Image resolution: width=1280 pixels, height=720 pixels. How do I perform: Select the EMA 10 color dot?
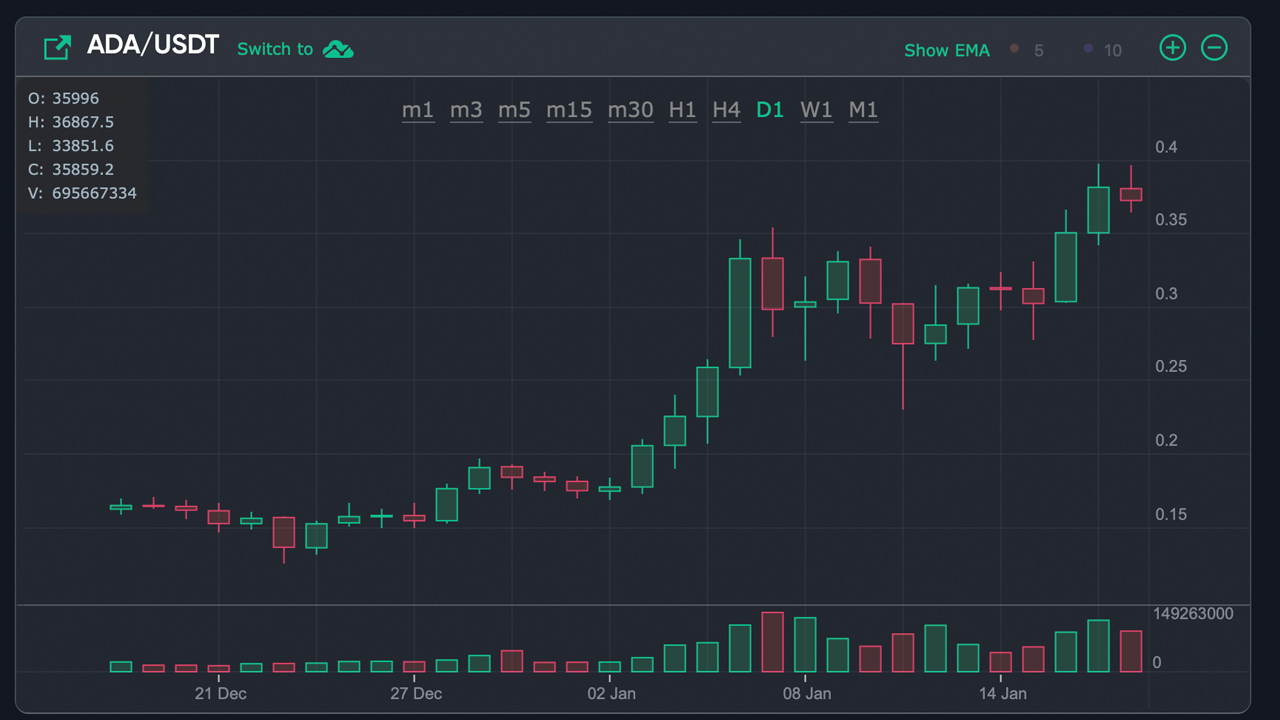(x=1088, y=48)
